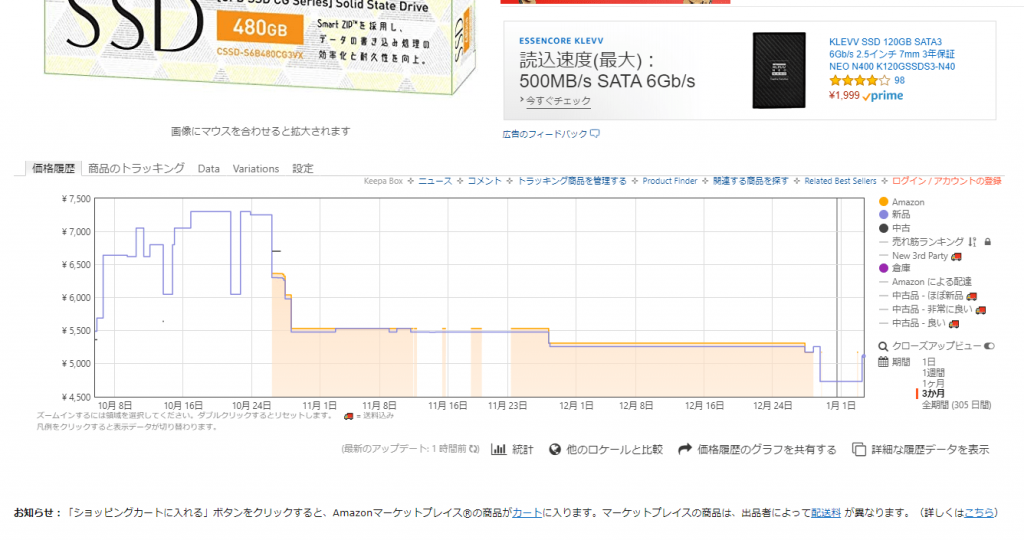The width and height of the screenshot is (1024, 540).
Task: Click 広告のフィードバック link
Action: [x=545, y=134]
